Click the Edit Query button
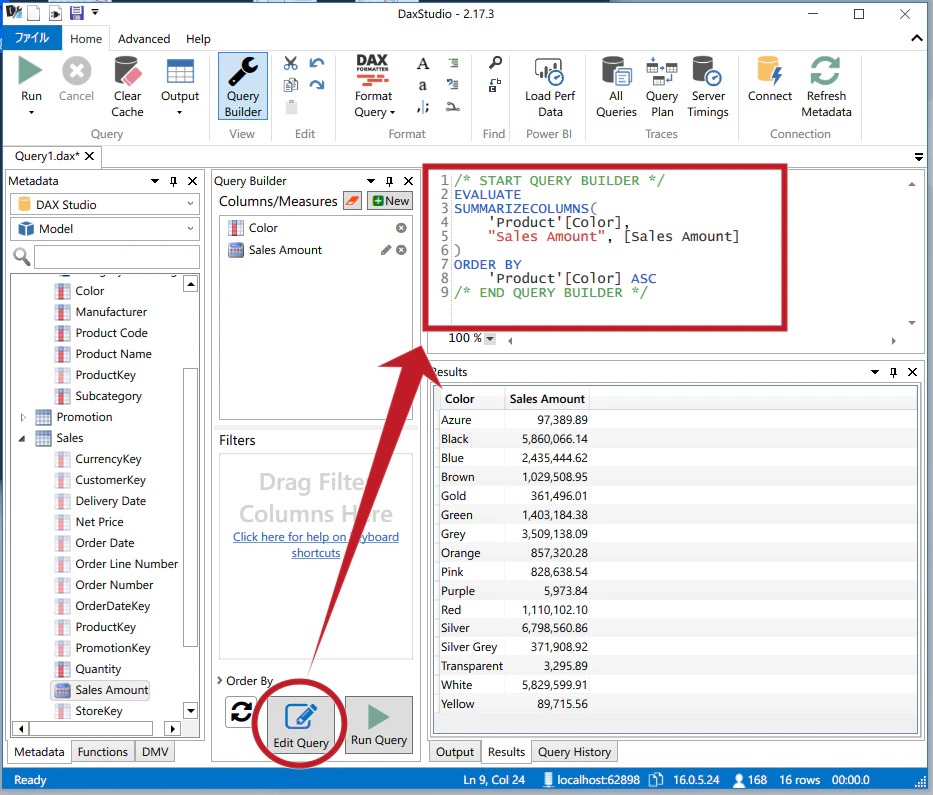 (x=300, y=725)
